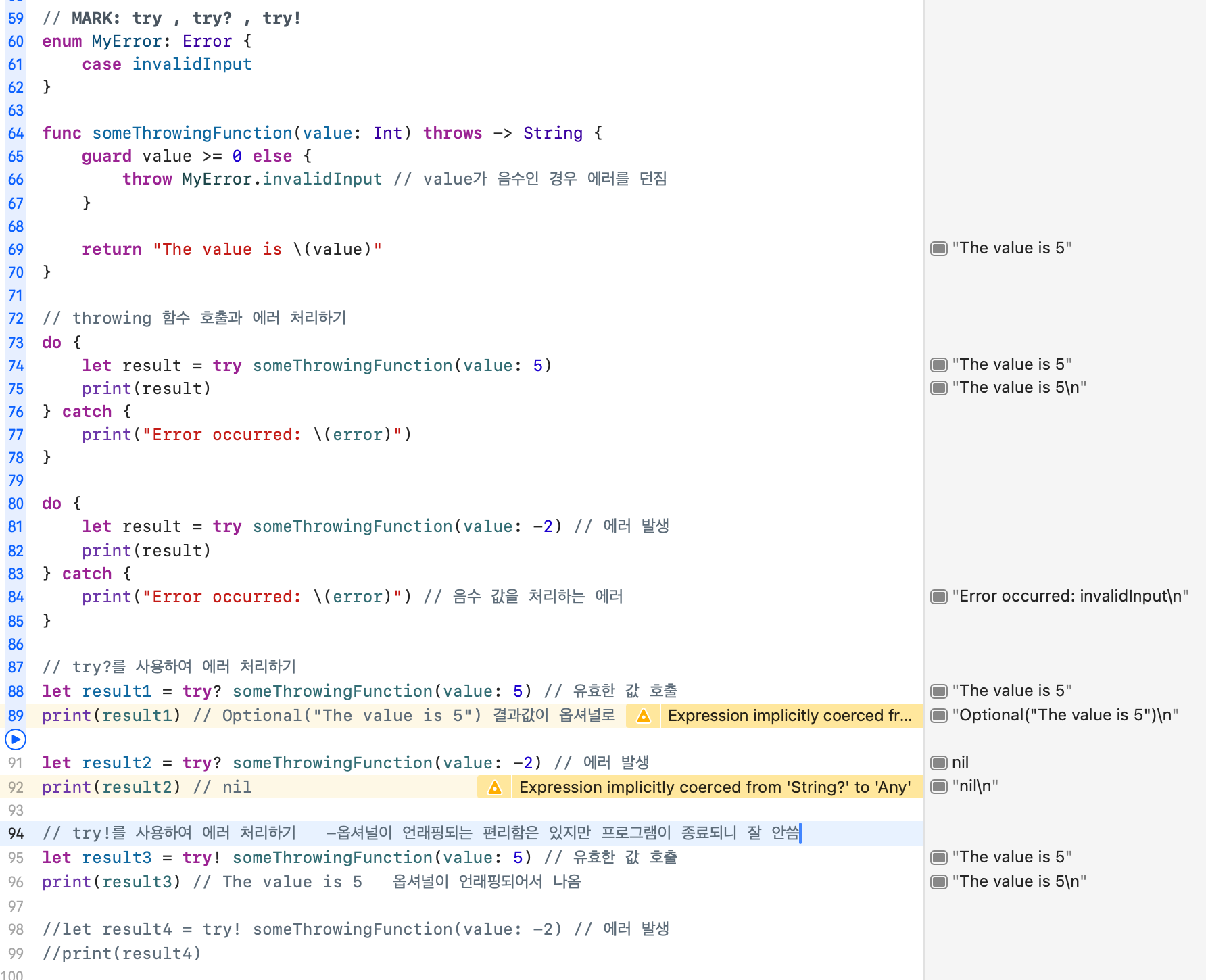Click line number 94 in gutter
This screenshot has width=1206, height=980.
point(16,833)
